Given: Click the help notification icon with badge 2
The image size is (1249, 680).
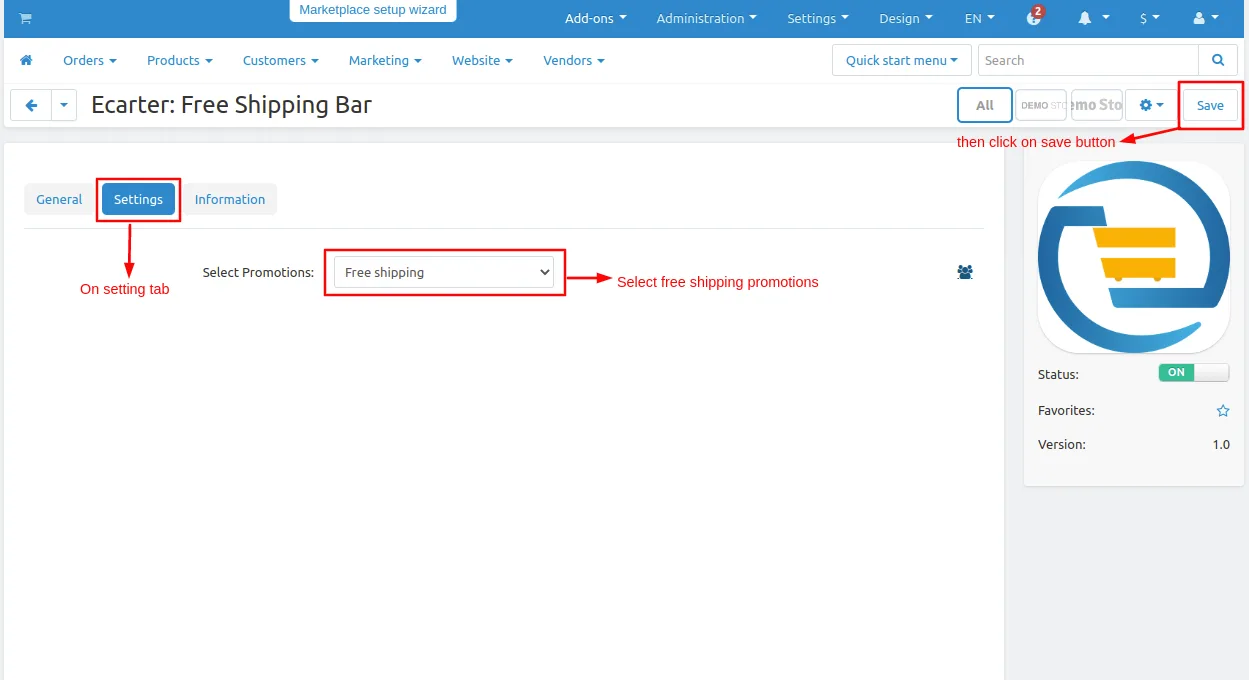Looking at the screenshot, I should pos(1035,17).
